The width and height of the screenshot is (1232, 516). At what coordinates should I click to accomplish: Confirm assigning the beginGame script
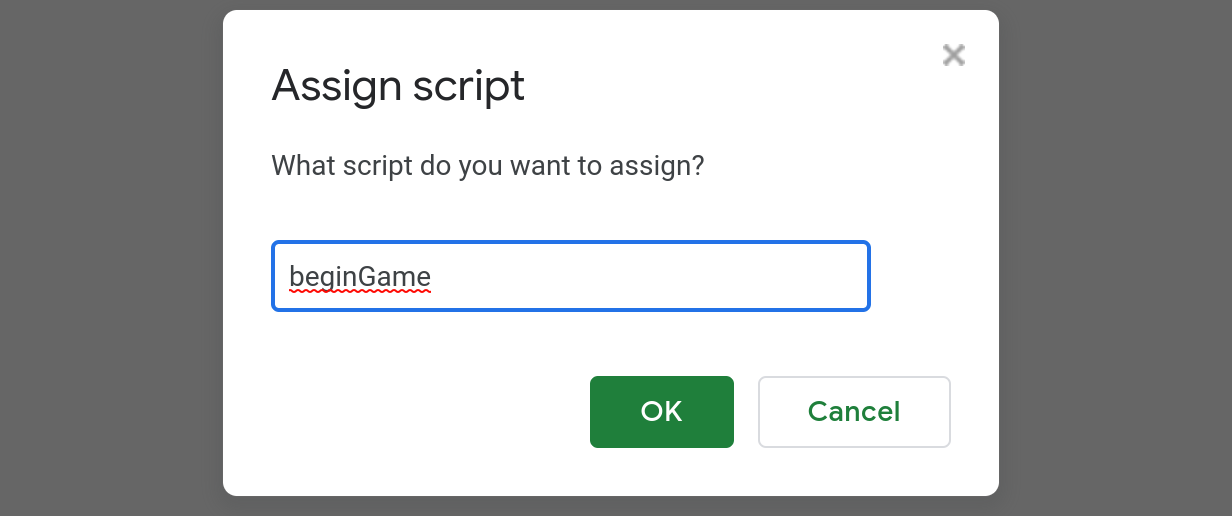[x=662, y=412]
